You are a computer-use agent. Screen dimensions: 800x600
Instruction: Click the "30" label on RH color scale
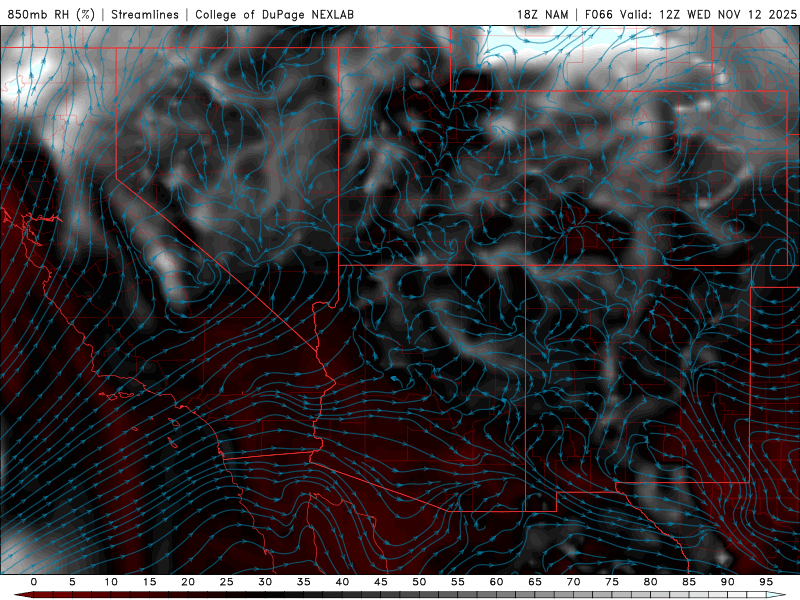(x=265, y=582)
